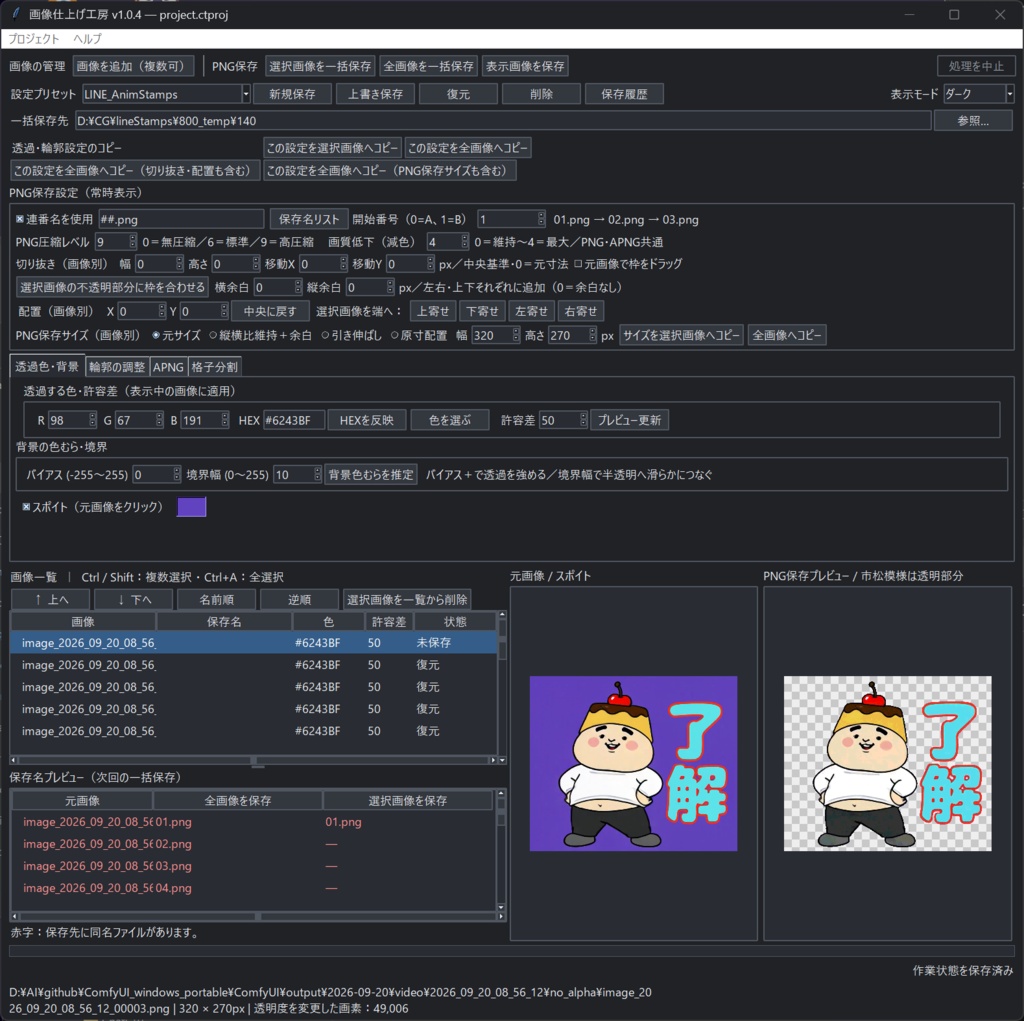The image size is (1024, 1021).
Task: Click 上寄せ alignment button
Action: (433, 311)
